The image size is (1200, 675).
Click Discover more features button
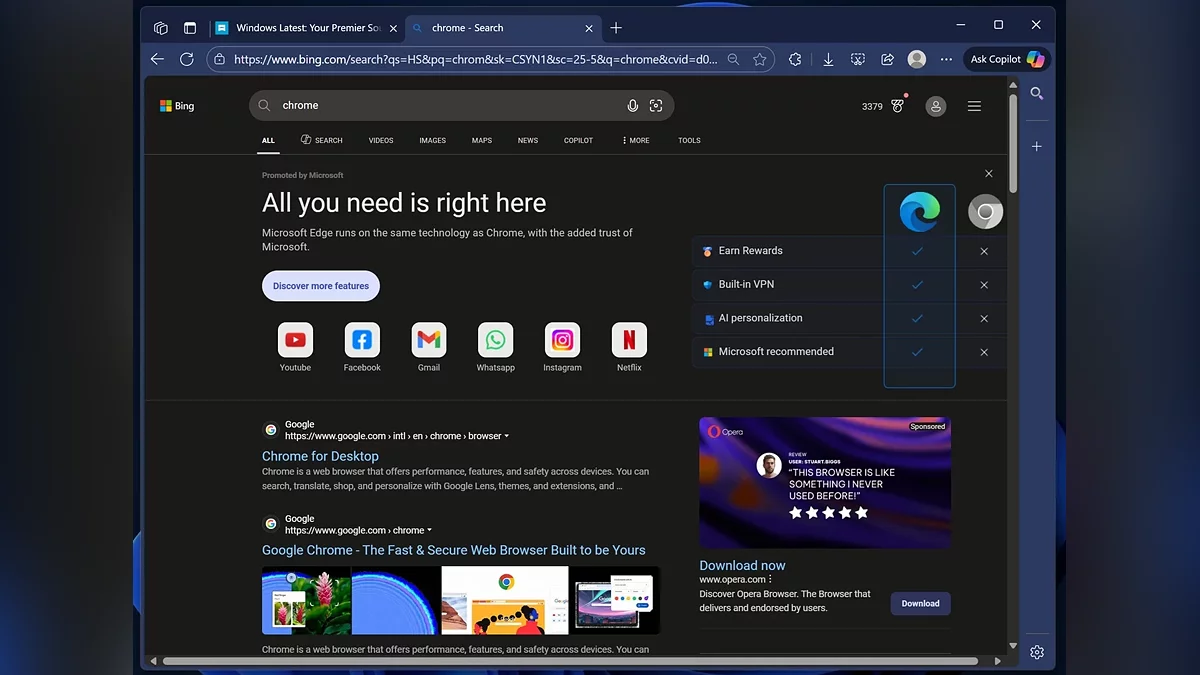pos(321,286)
